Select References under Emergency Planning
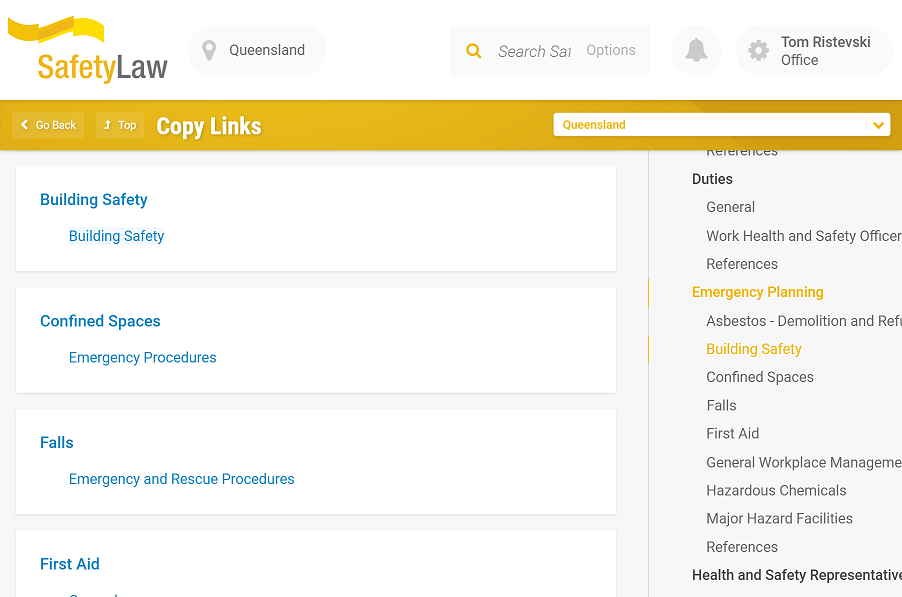The width and height of the screenshot is (902, 597). tap(742, 547)
